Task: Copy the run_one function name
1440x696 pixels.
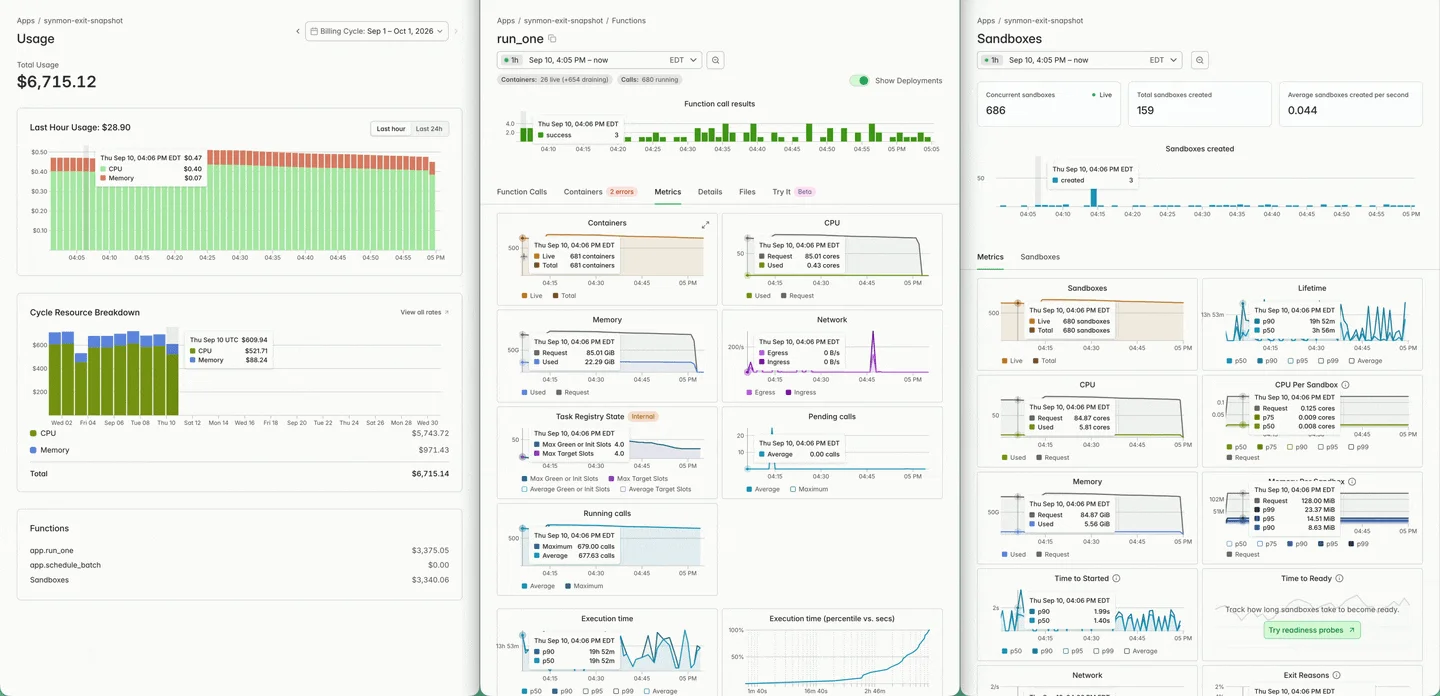Action: pos(552,39)
